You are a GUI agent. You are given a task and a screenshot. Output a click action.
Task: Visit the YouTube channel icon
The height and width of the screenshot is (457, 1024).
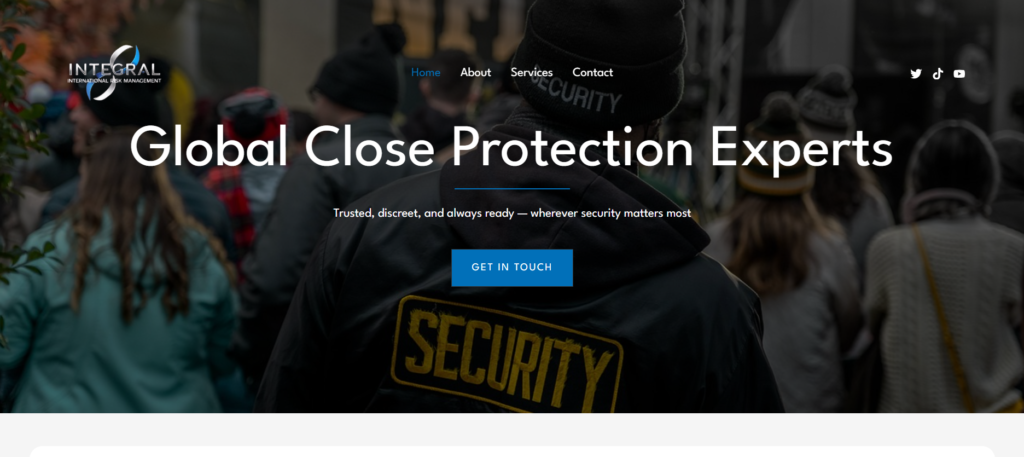point(959,74)
